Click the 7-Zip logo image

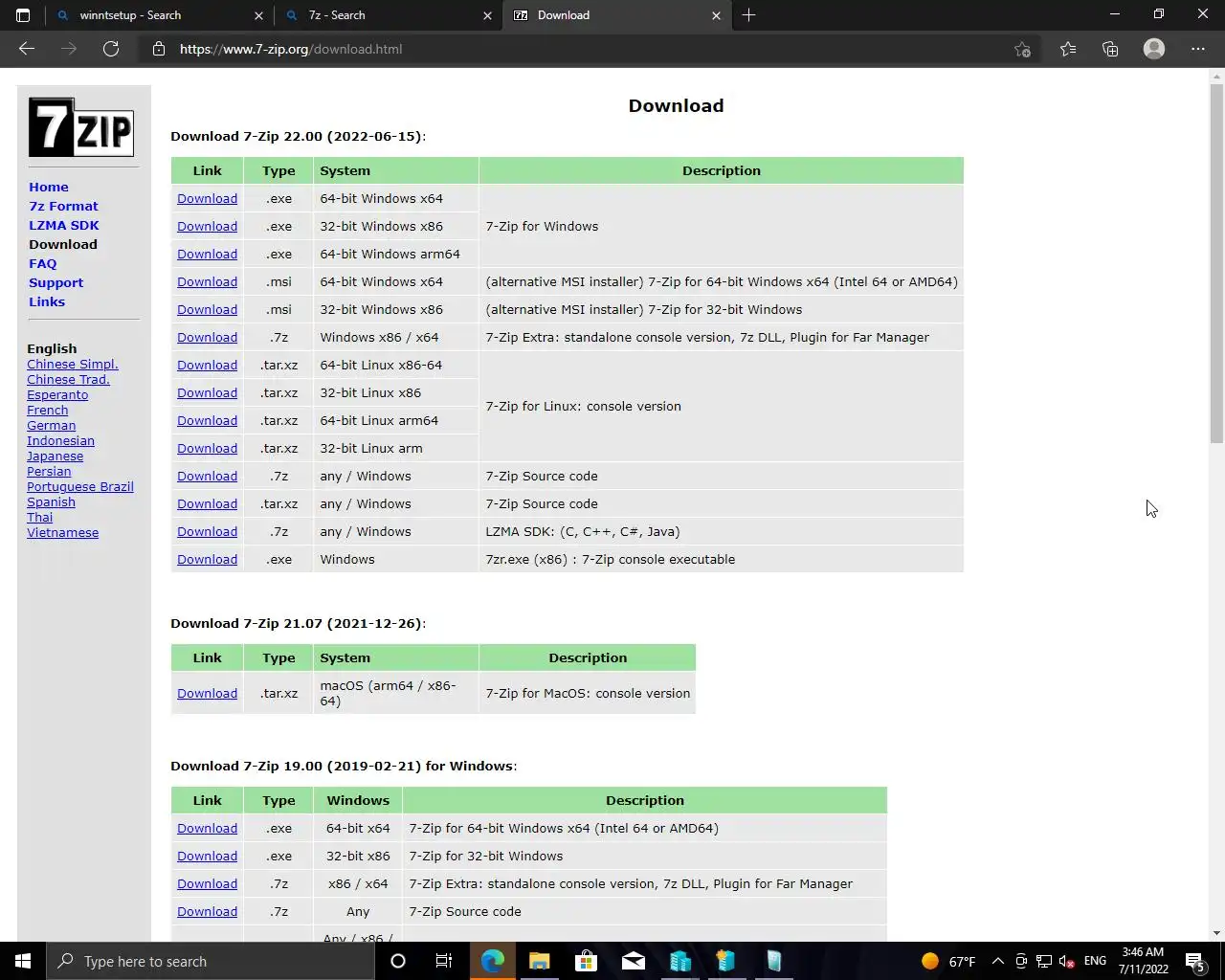pyautogui.click(x=81, y=126)
